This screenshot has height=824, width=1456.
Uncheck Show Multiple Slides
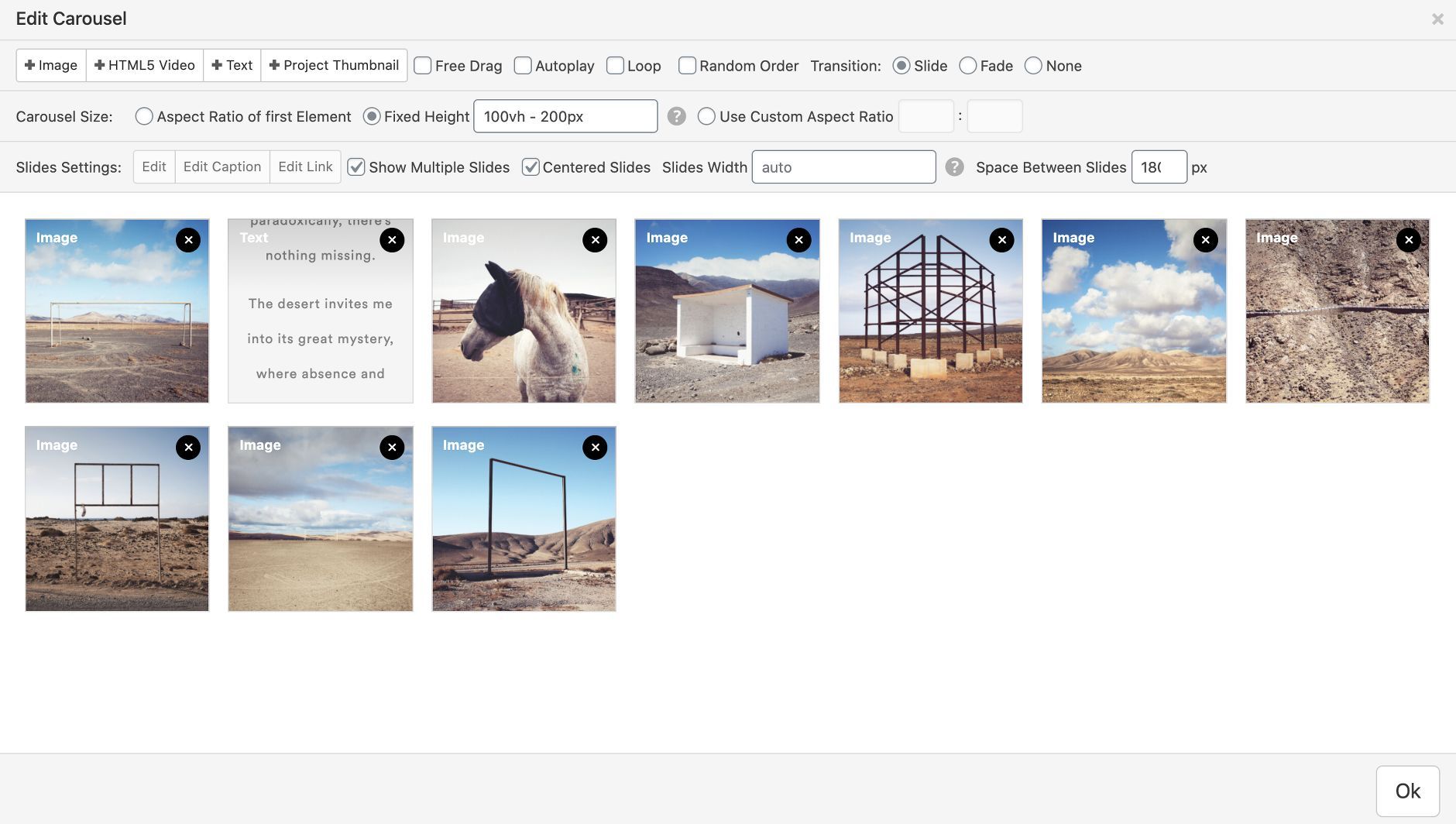coord(356,167)
